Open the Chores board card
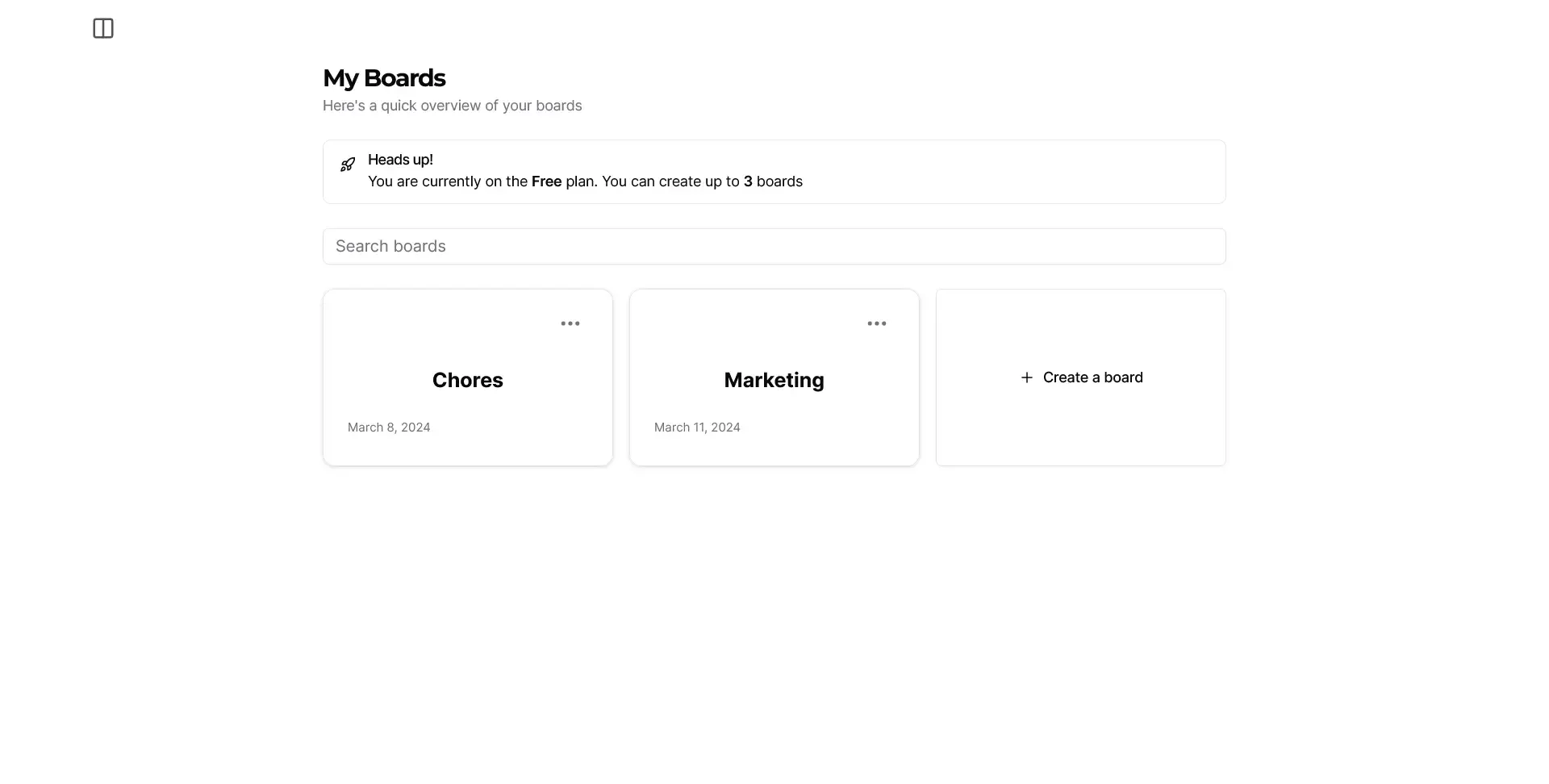This screenshot has height=784, width=1549. [x=468, y=377]
